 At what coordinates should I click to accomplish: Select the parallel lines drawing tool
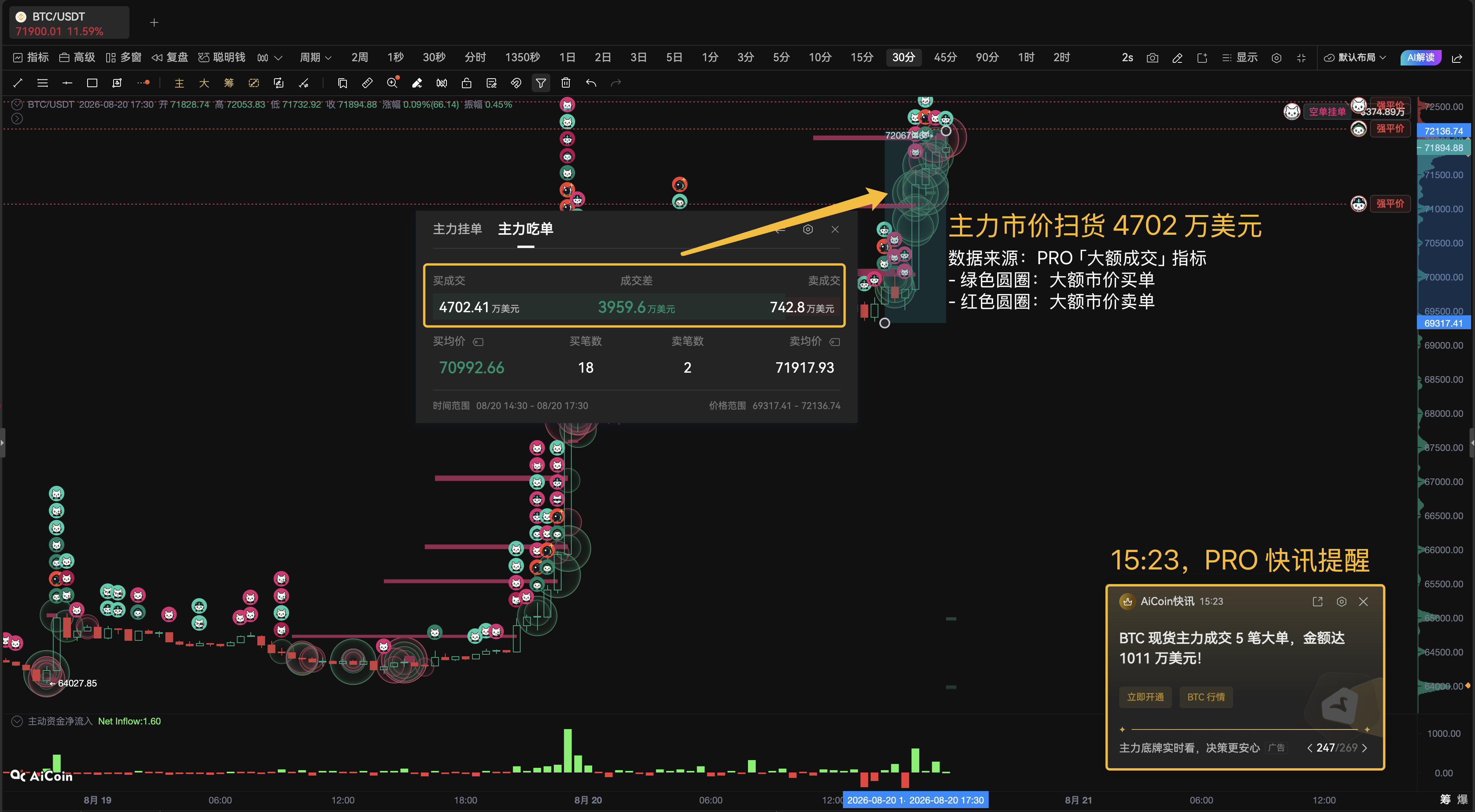coord(42,83)
